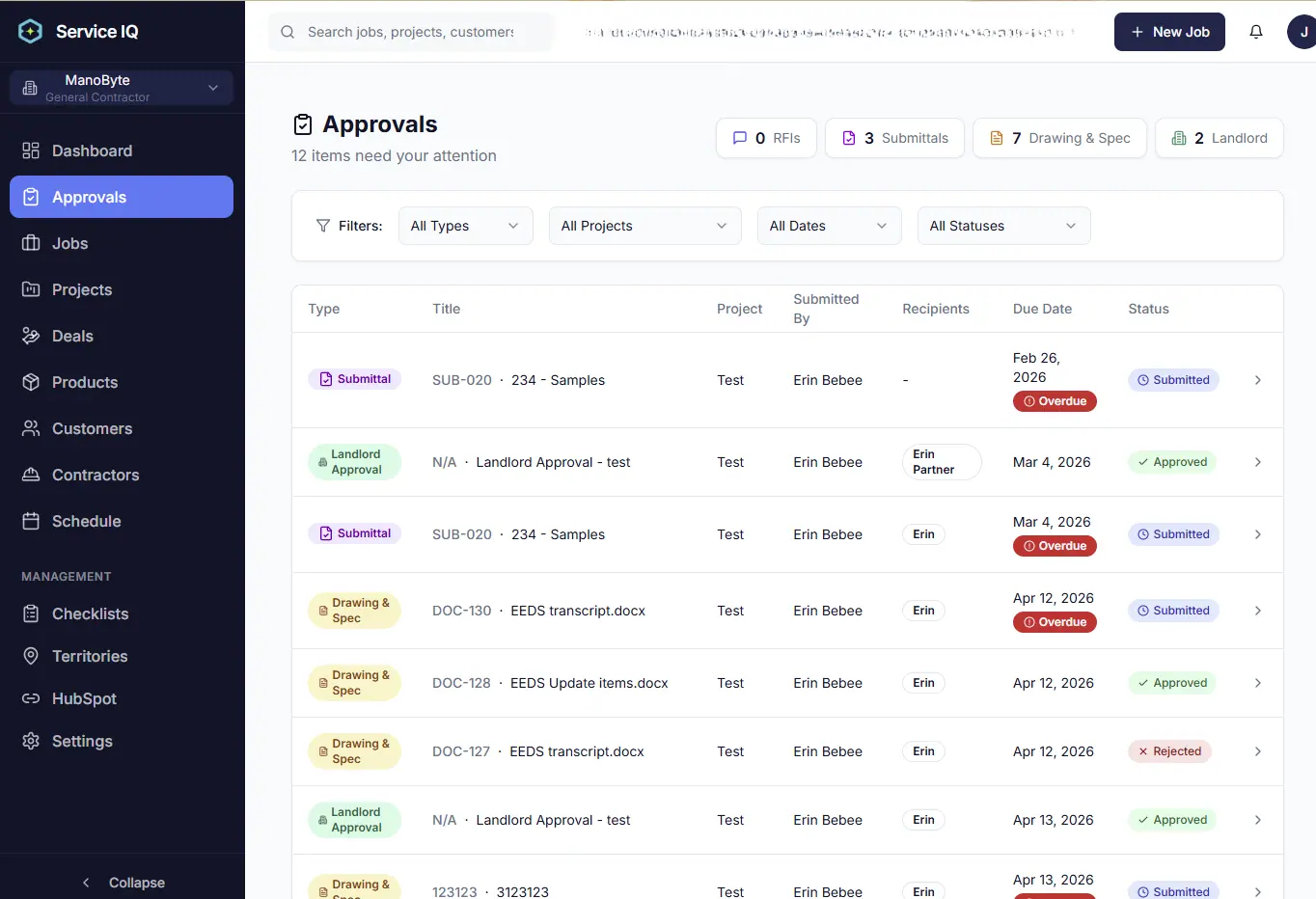This screenshot has width=1316, height=899.
Task: Show the 2 Landlord items
Action: [1220, 138]
